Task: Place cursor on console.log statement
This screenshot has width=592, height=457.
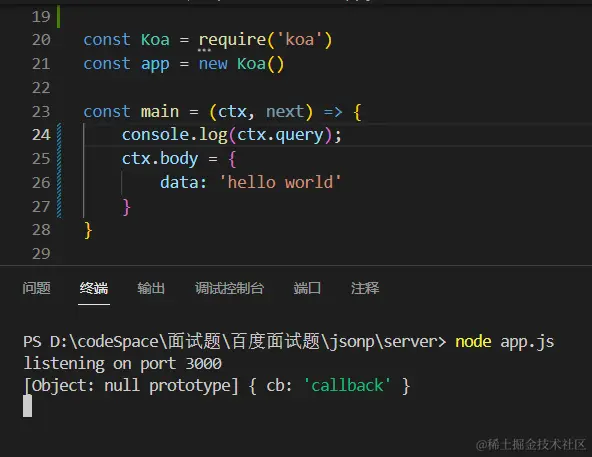Action: [x=231, y=135]
